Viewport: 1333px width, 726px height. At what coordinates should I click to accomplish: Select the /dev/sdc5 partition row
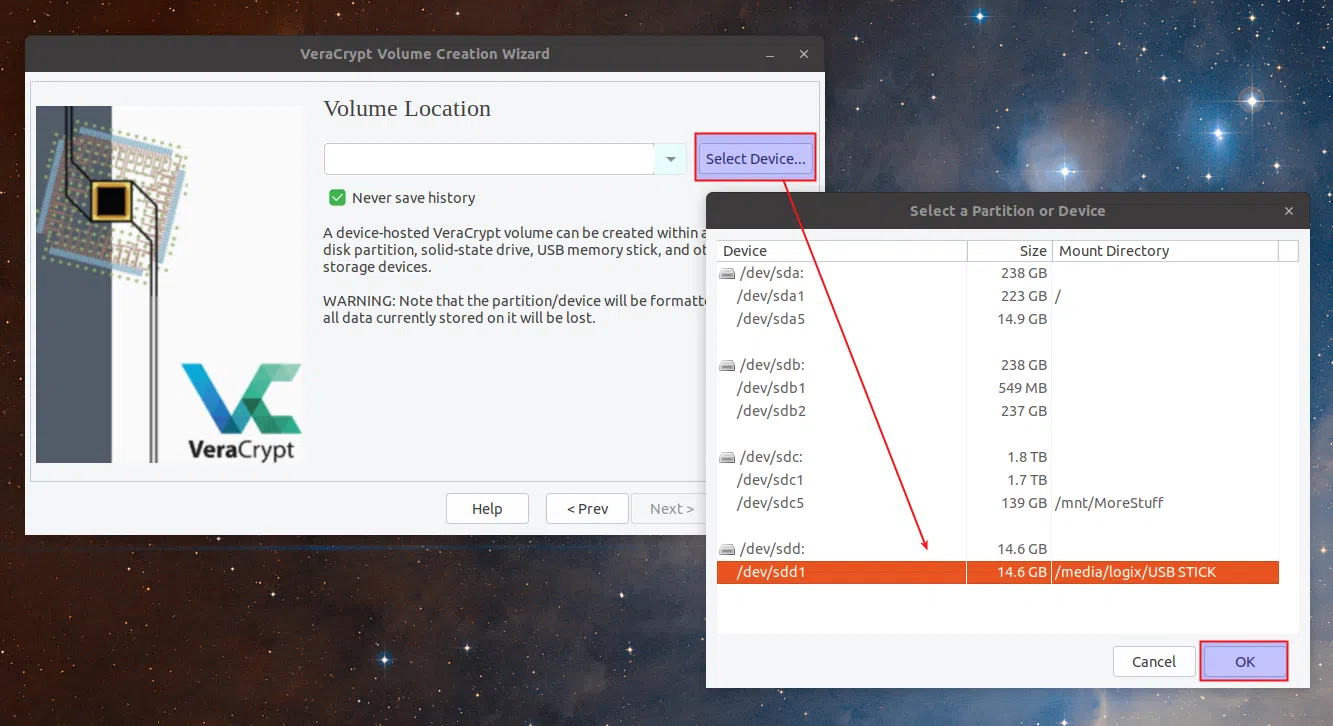pyautogui.click(x=998, y=503)
